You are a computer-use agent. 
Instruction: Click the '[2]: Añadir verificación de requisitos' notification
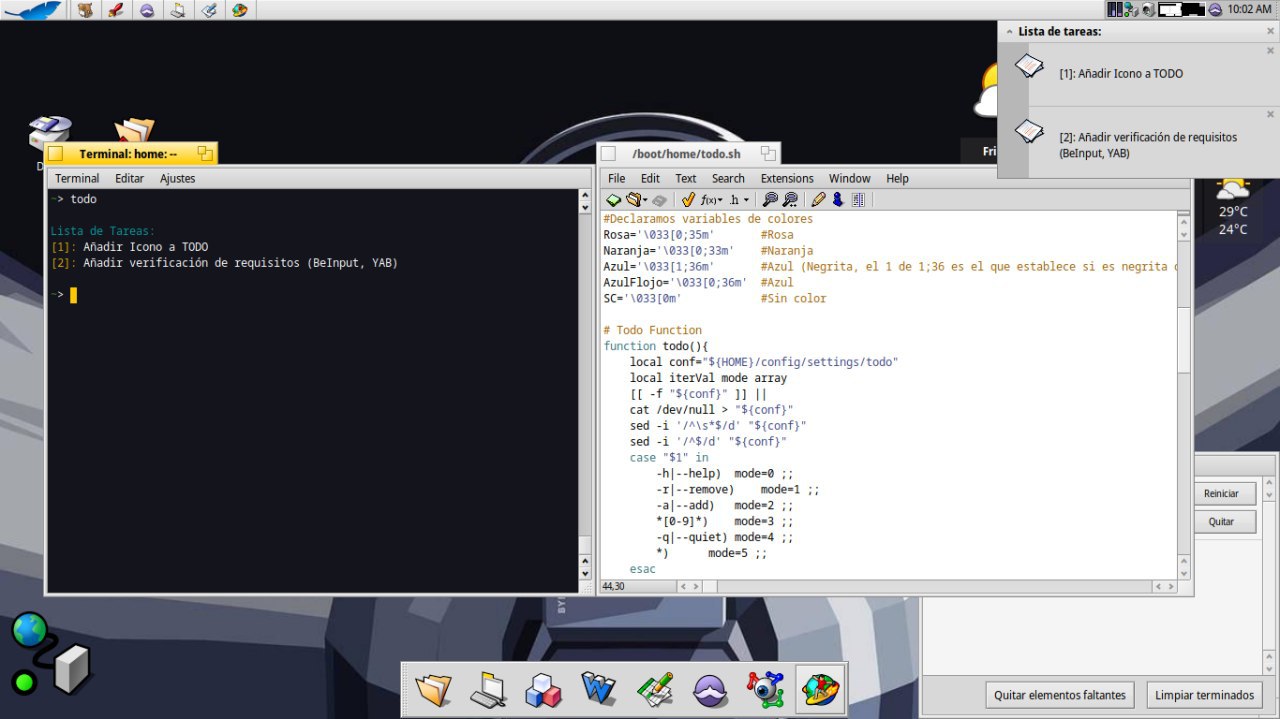[x=1139, y=142]
